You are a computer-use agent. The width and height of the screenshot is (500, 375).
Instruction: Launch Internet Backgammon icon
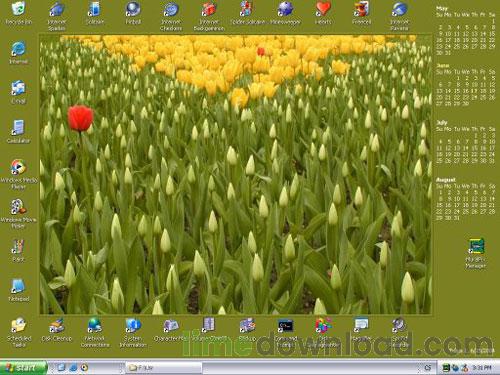tap(209, 16)
